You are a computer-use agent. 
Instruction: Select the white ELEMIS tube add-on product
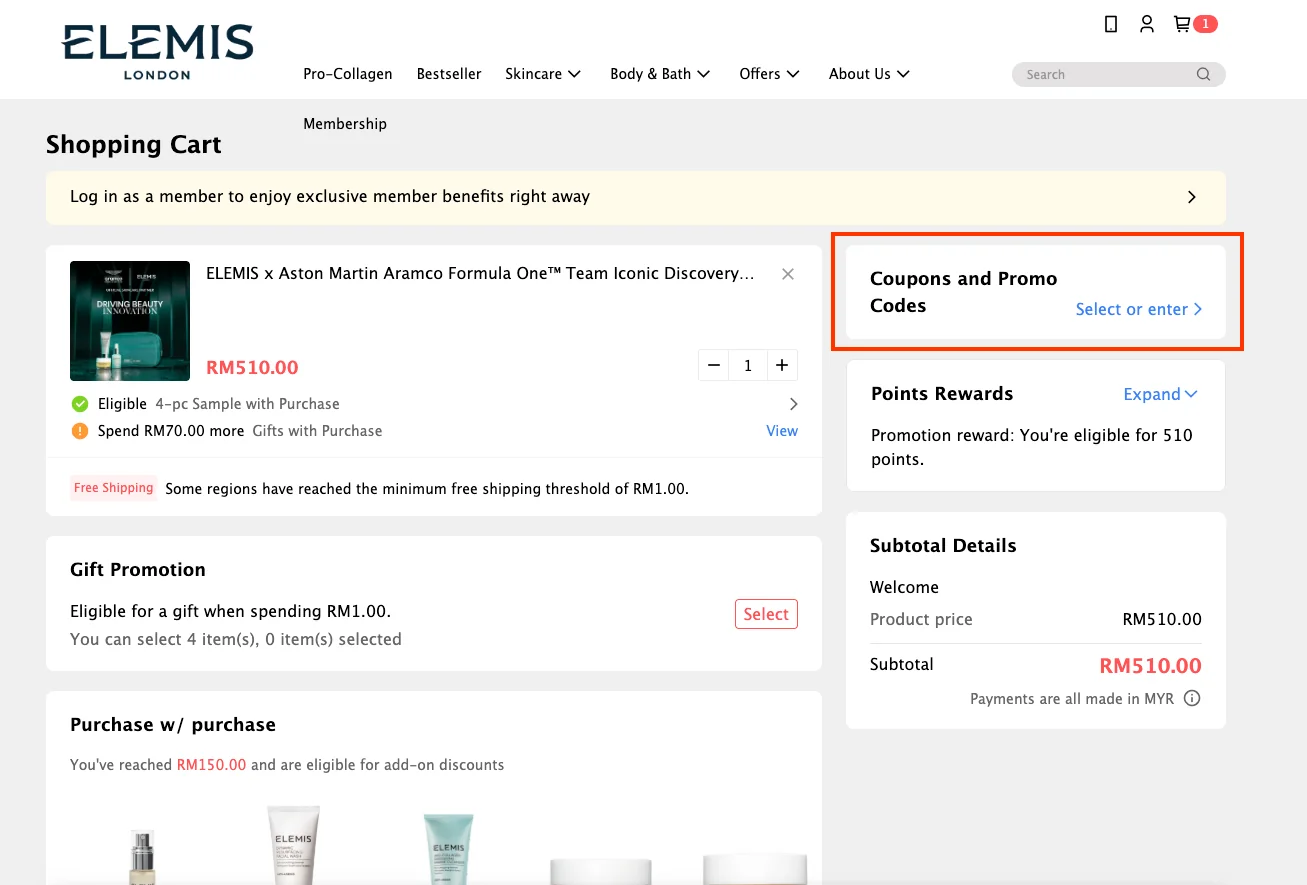pyautogui.click(x=293, y=845)
